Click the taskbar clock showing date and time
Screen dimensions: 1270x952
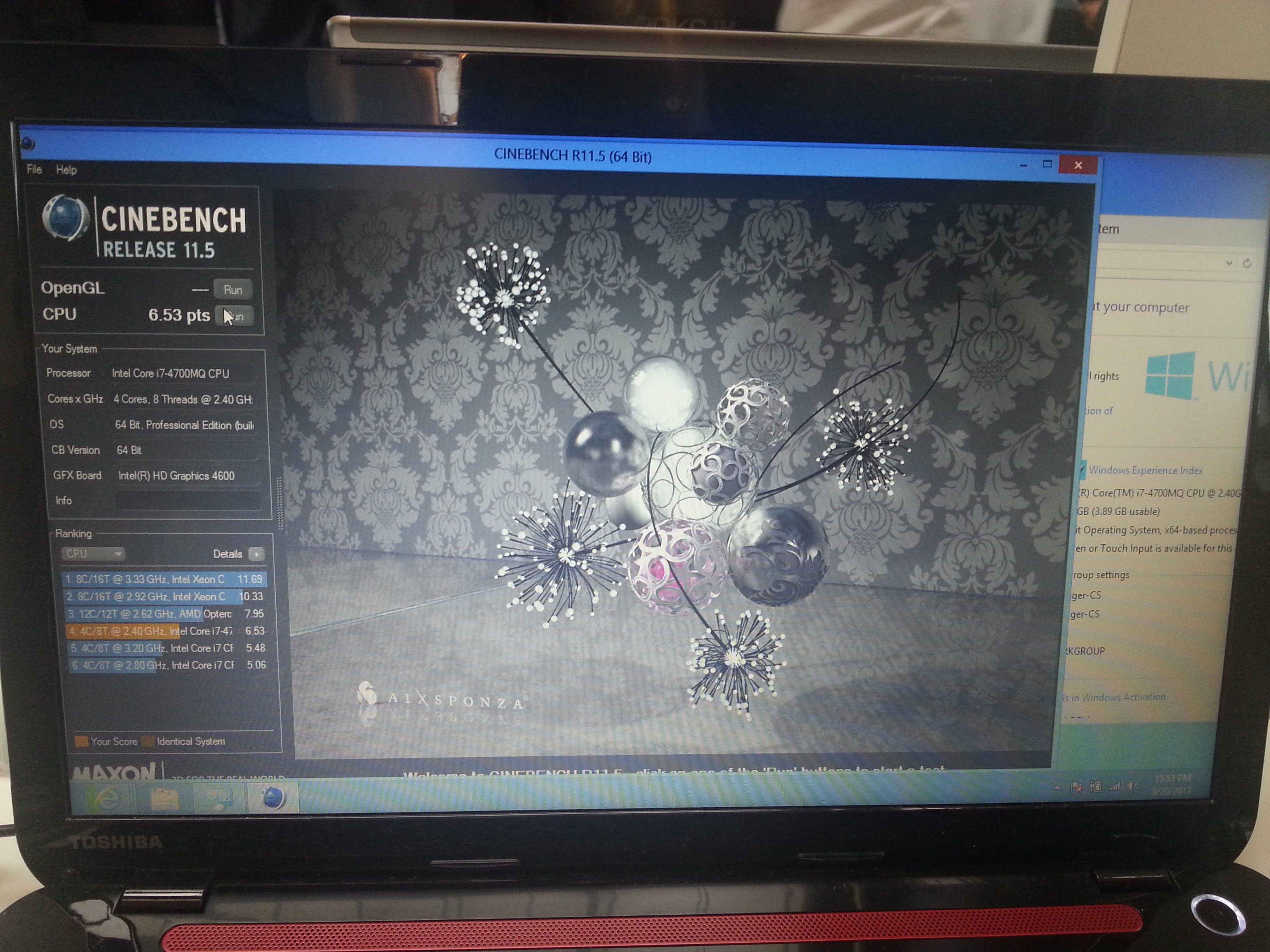coord(1172,784)
